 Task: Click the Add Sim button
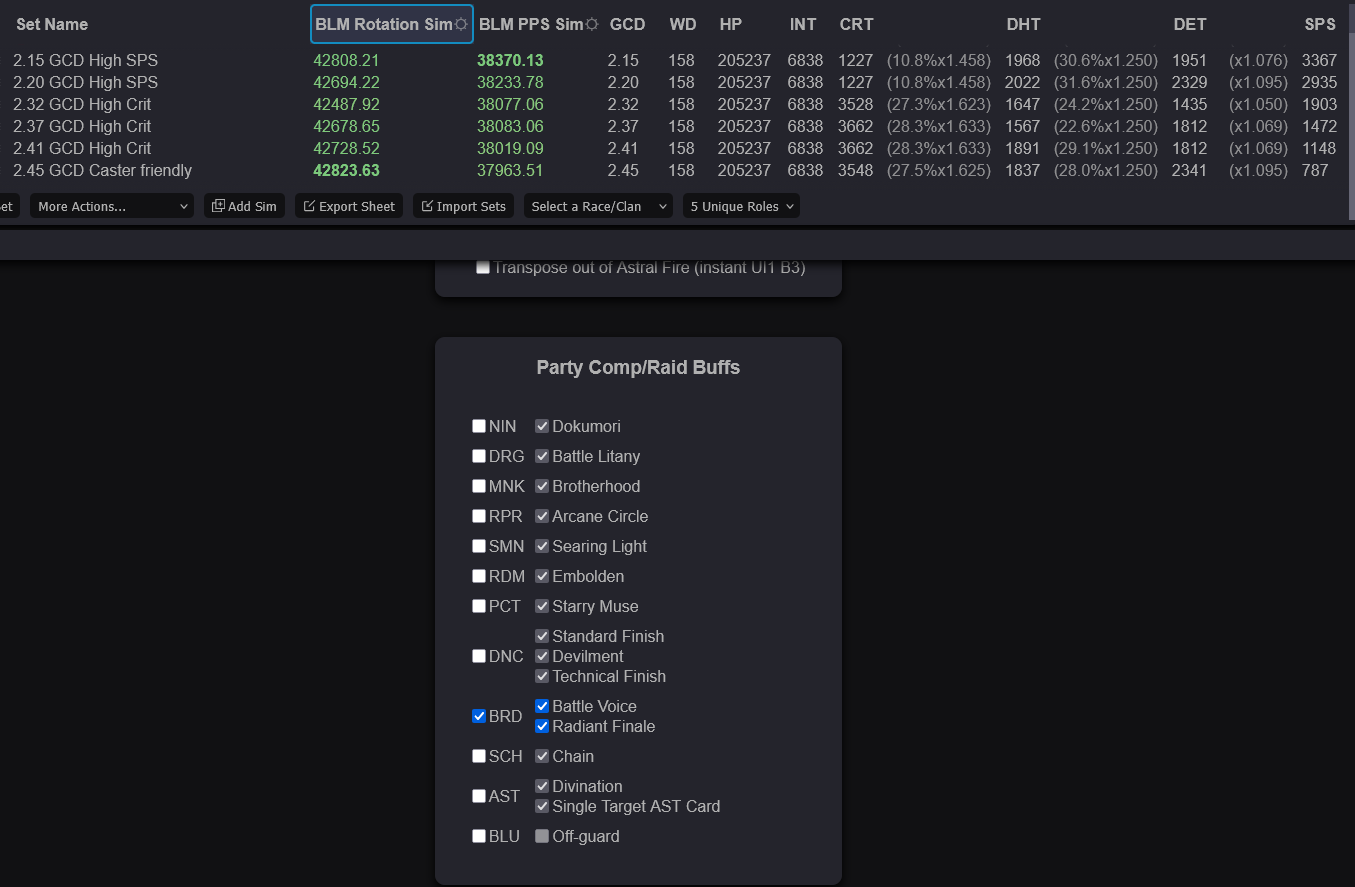(x=244, y=206)
